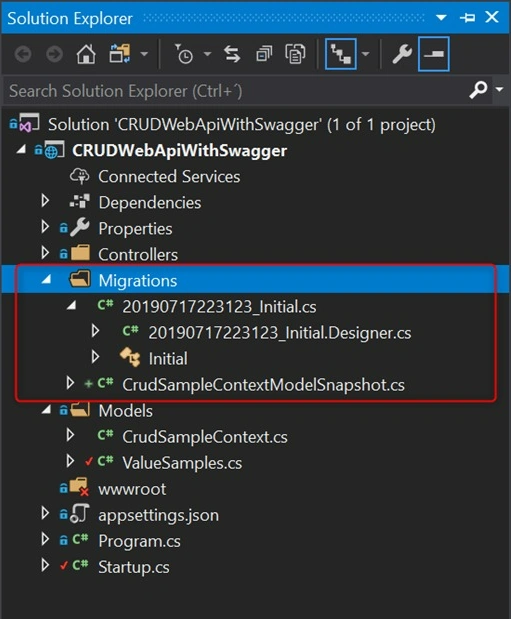The width and height of the screenshot is (511, 619).
Task: Expand the Properties node
Action: coord(45,227)
